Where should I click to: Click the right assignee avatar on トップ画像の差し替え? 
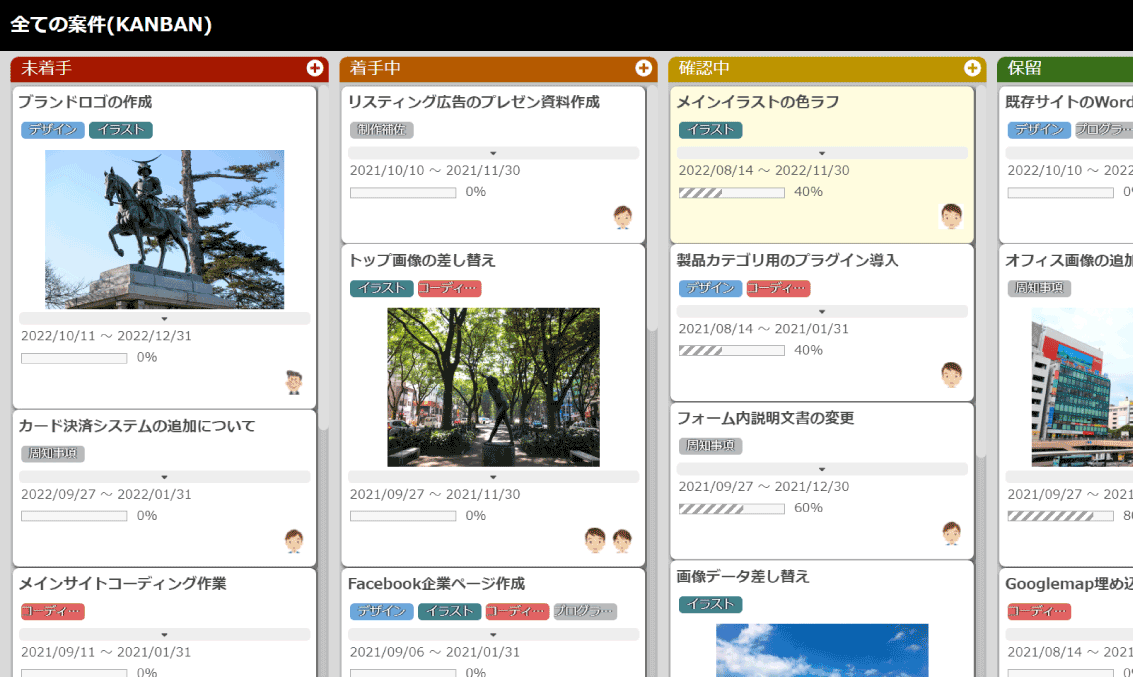coord(622,540)
